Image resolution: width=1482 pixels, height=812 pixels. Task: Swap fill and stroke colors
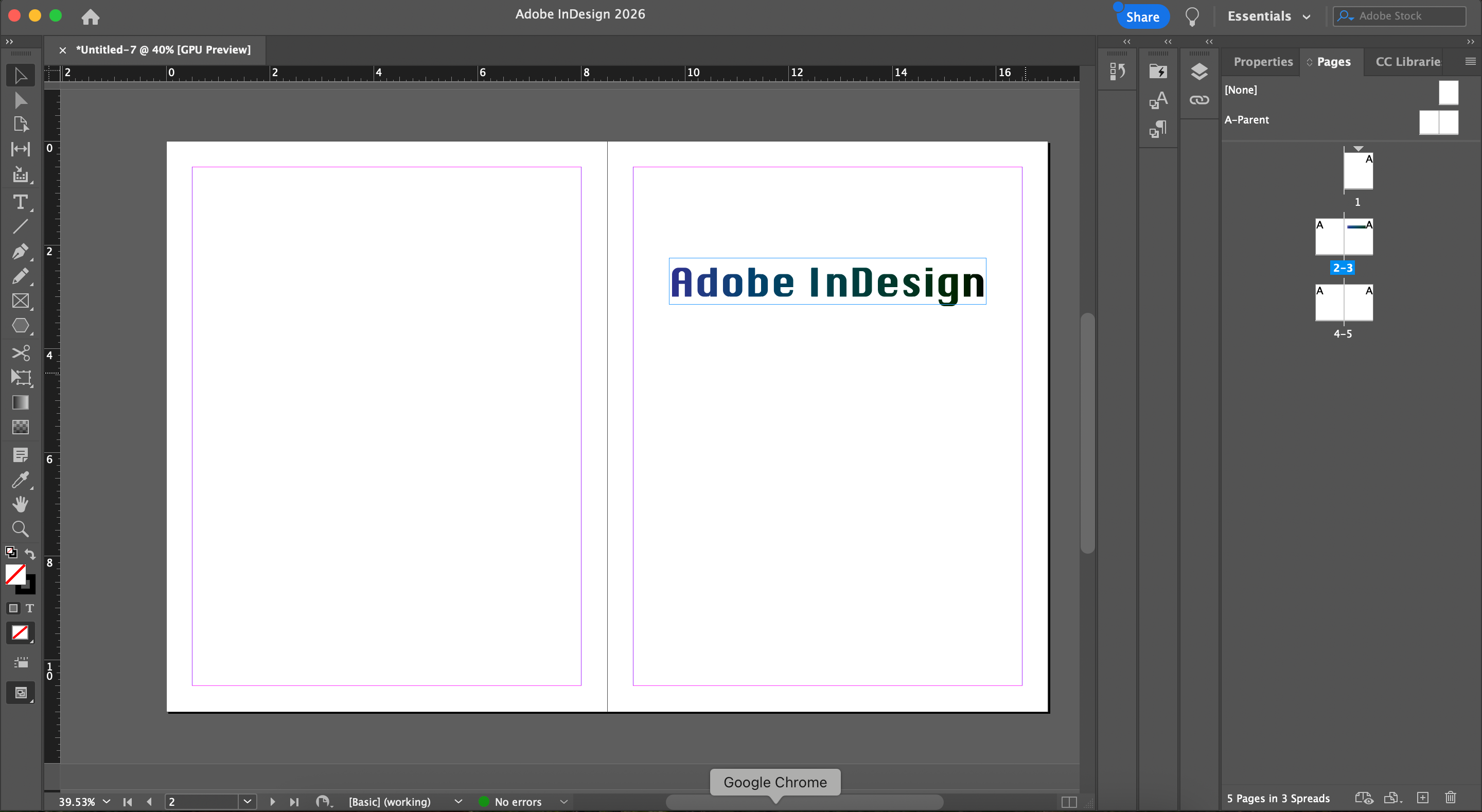point(30,554)
